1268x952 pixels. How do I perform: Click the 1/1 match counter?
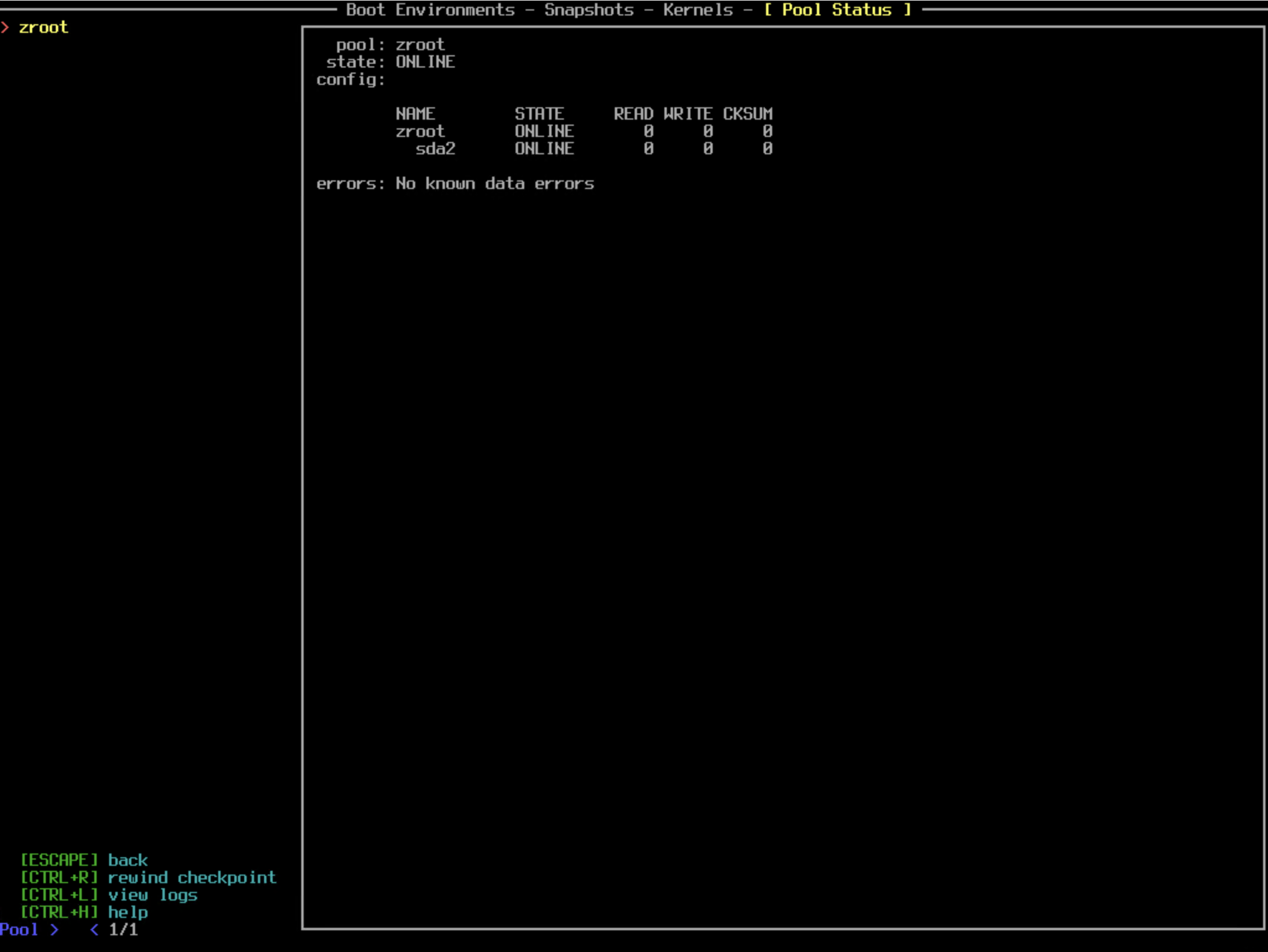(123, 930)
